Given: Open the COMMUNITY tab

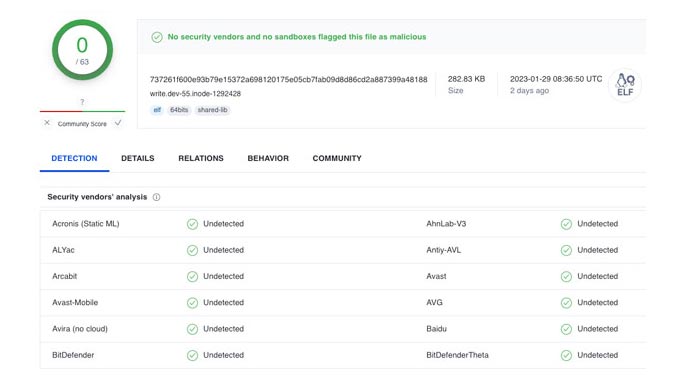Looking at the screenshot, I should click(x=337, y=158).
